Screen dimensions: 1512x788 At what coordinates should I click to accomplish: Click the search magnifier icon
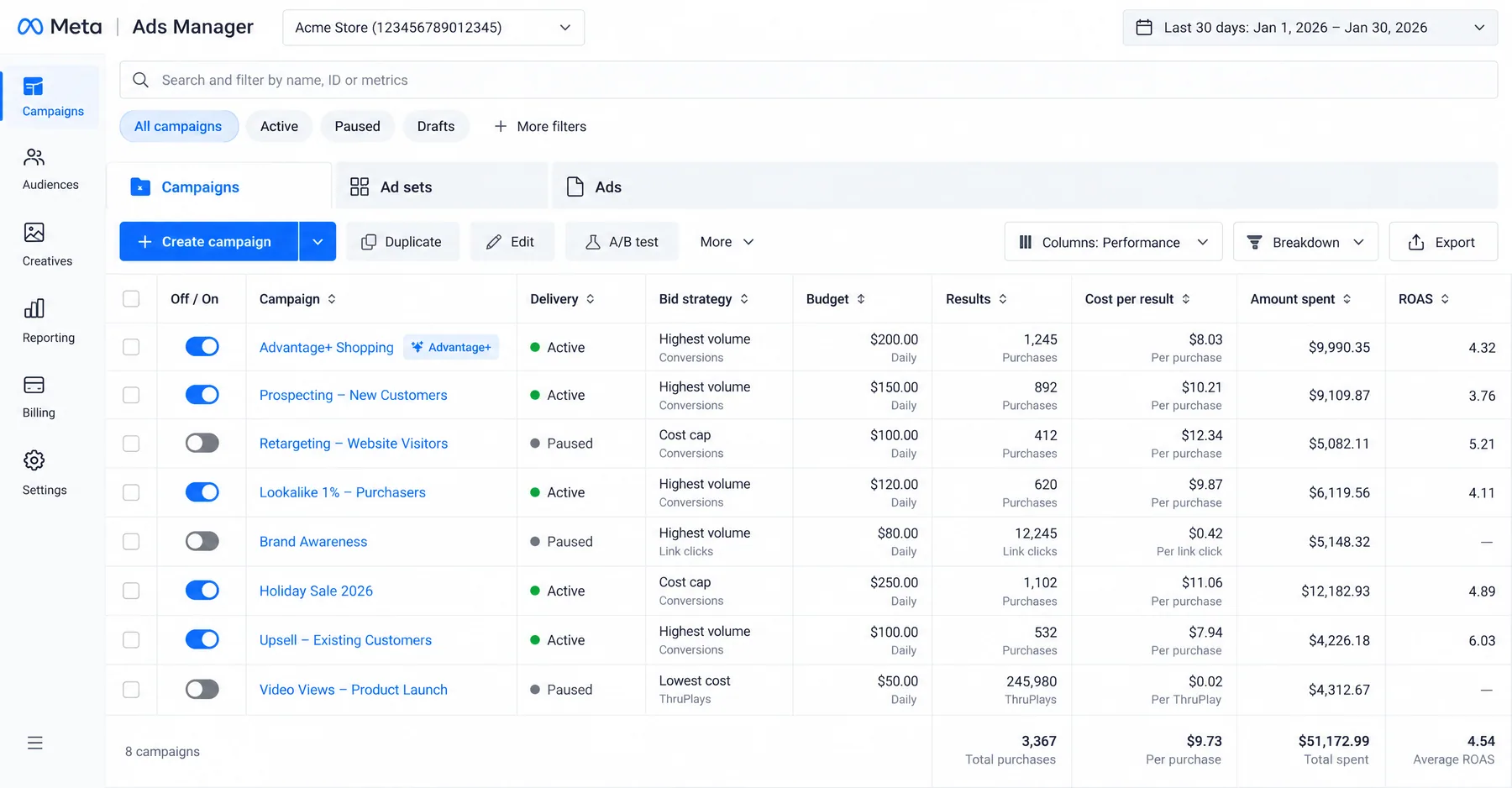coord(141,80)
